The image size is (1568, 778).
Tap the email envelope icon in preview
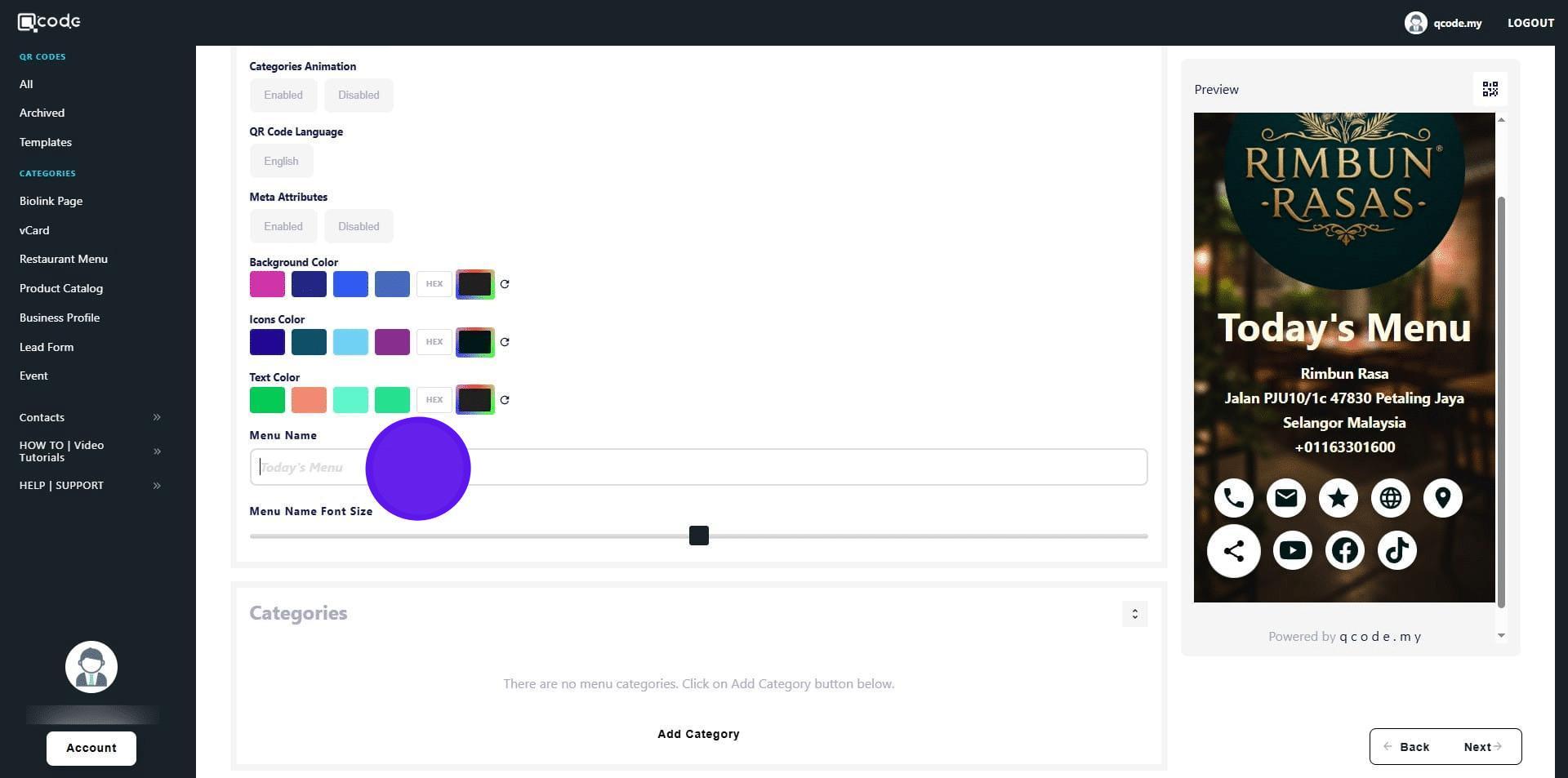tap(1286, 498)
